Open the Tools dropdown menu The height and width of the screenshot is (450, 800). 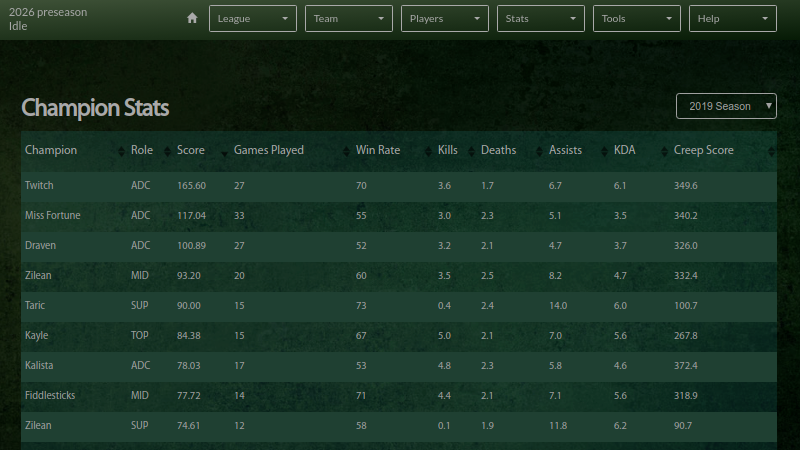pos(636,18)
